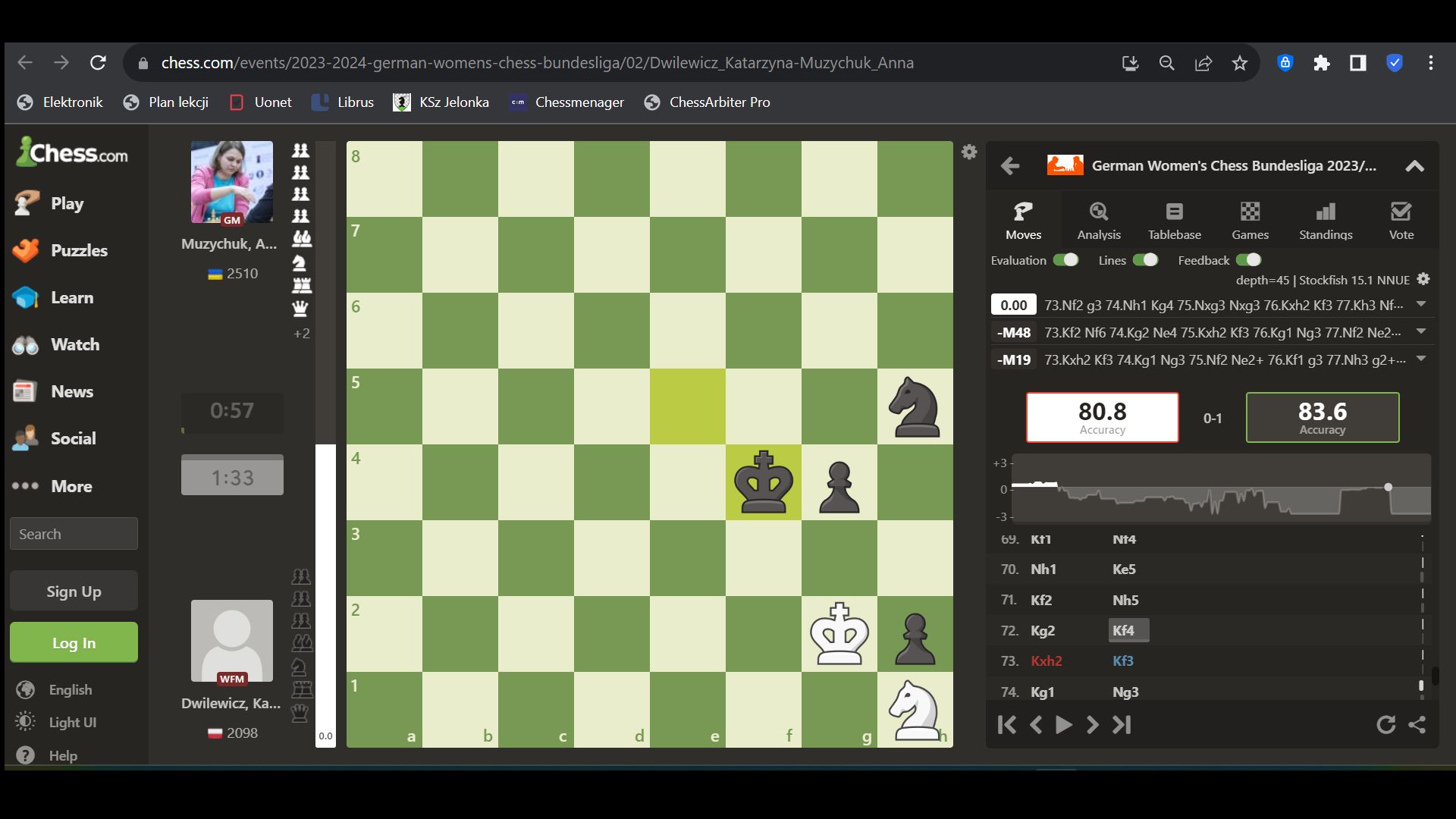Jump to first move button

[1007, 725]
